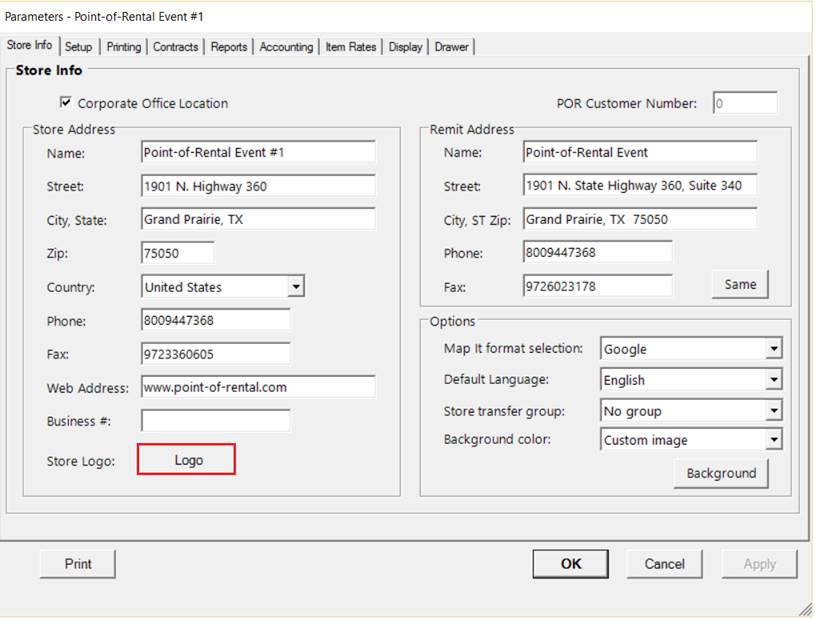Click the Logo button
815x619 pixels.
187,459
